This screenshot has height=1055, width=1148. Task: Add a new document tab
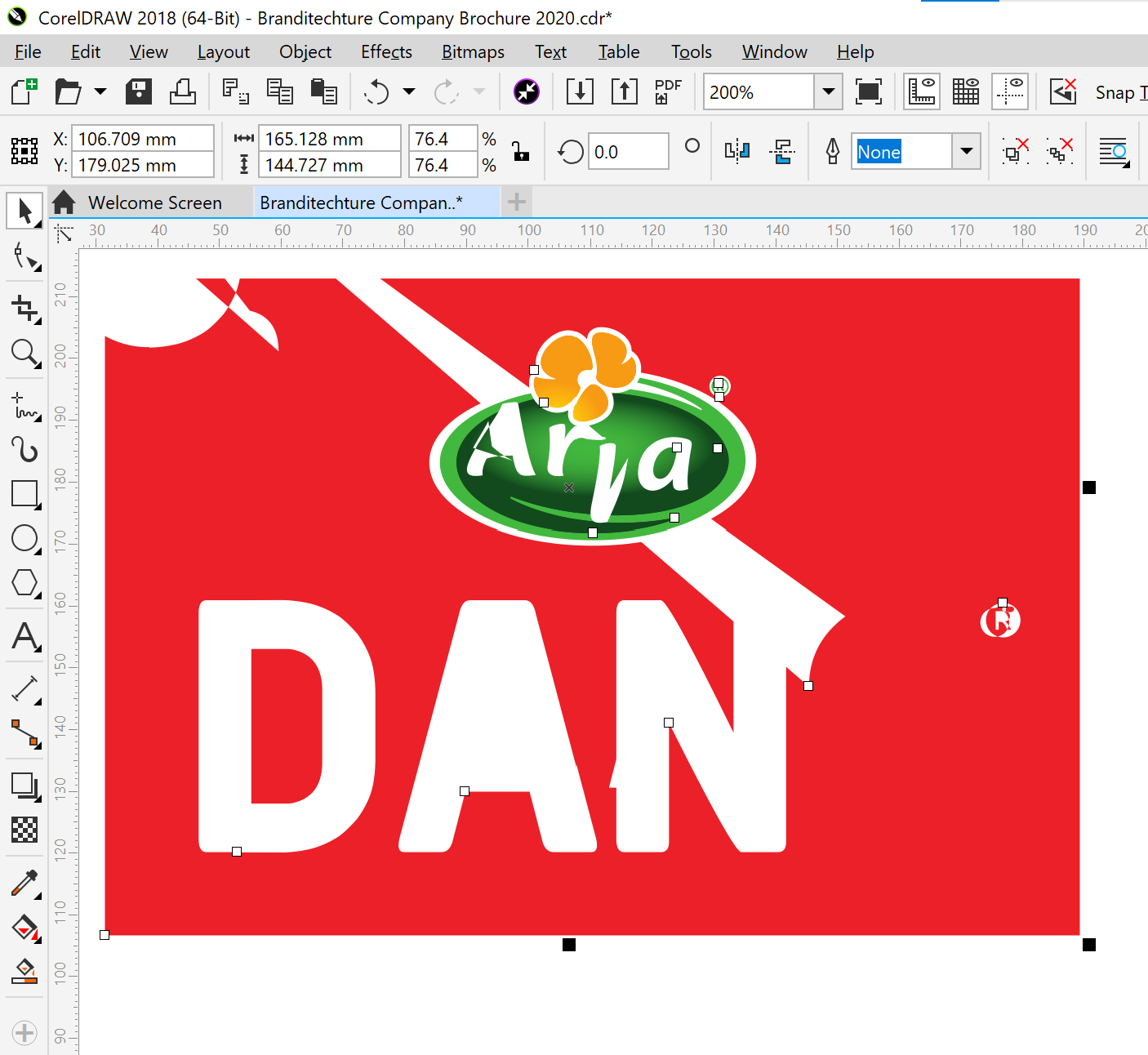click(517, 202)
